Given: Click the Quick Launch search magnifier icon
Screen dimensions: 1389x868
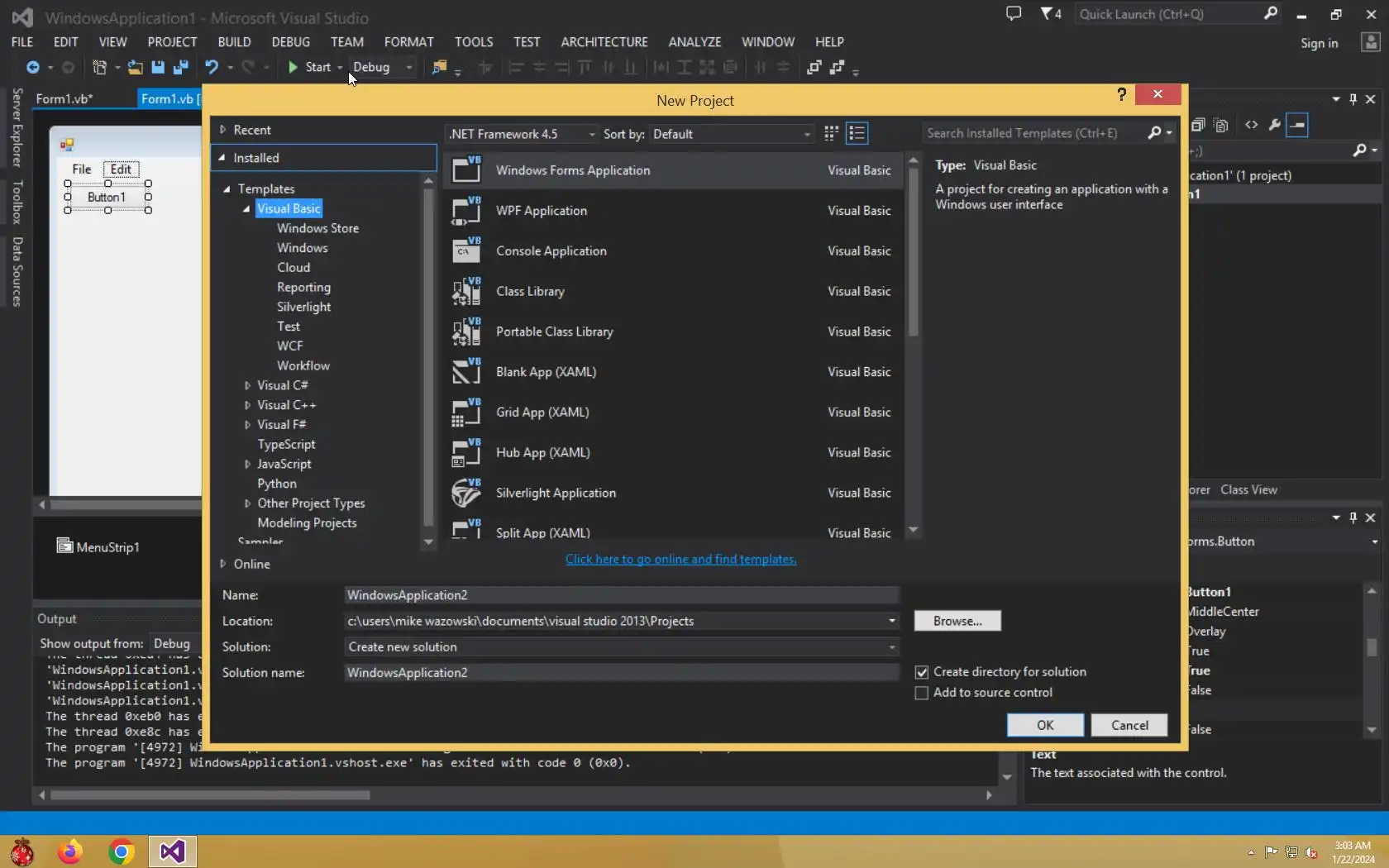Looking at the screenshot, I should click(1271, 13).
